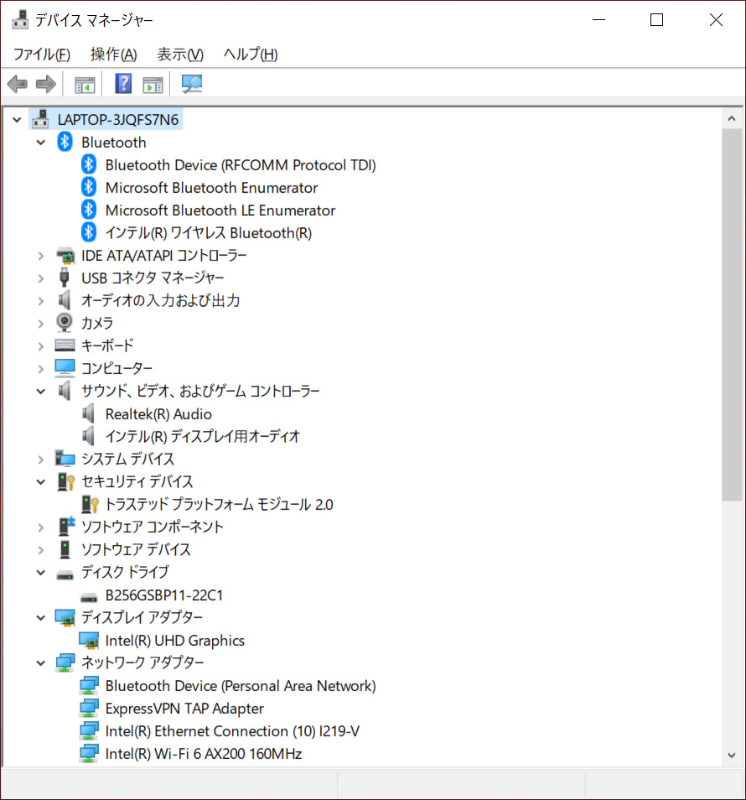This screenshot has width=746, height=800.
Task: Click the Realtek(R) Audio speaker icon
Action: tap(88, 413)
